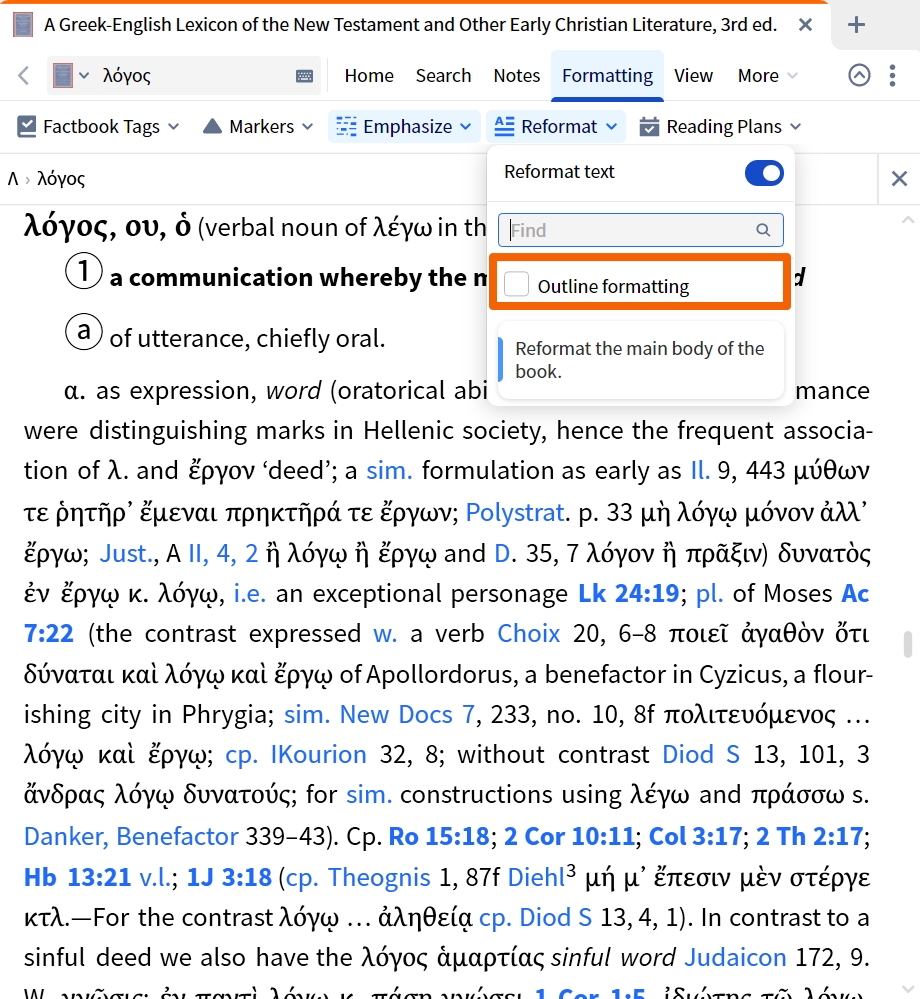This screenshot has height=999, width=920.
Task: Collapse toolbar with circled up-arrow icon
Action: pos(859,75)
